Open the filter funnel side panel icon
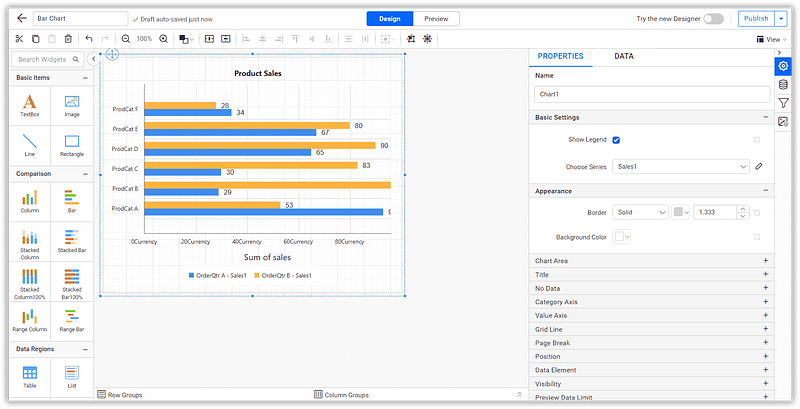 click(x=783, y=103)
